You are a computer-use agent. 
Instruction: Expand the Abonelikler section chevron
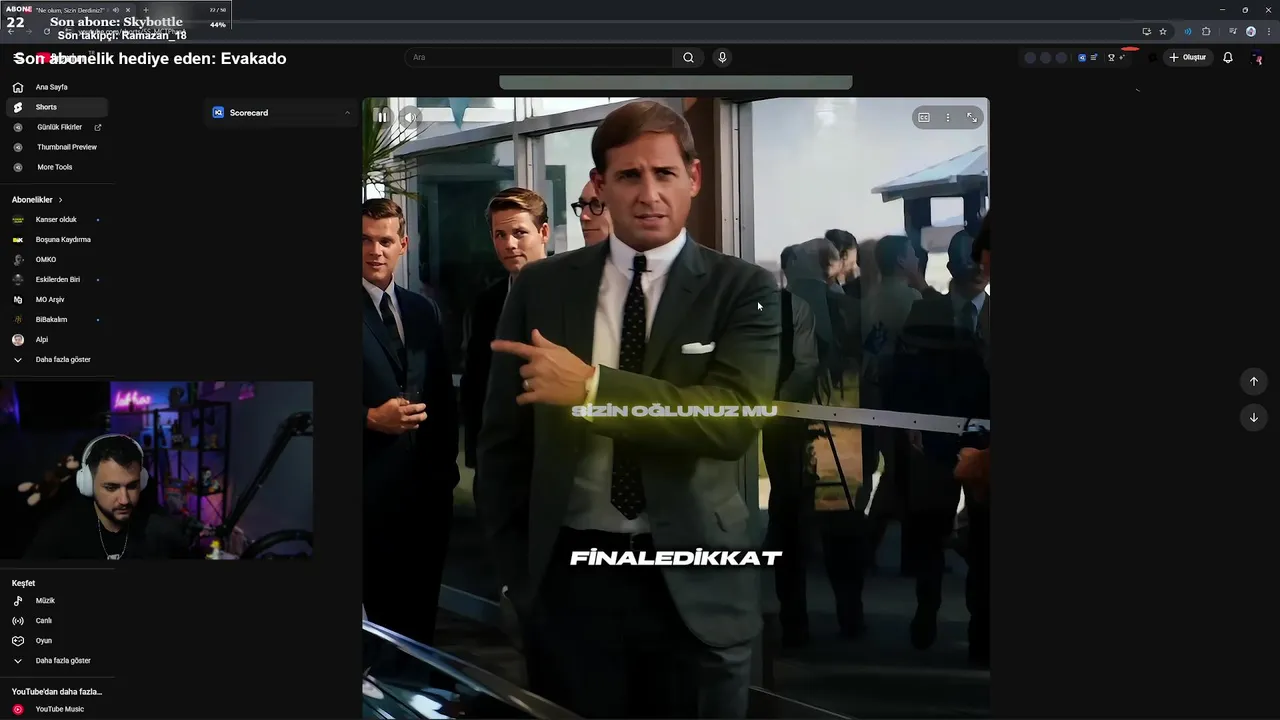pos(60,200)
